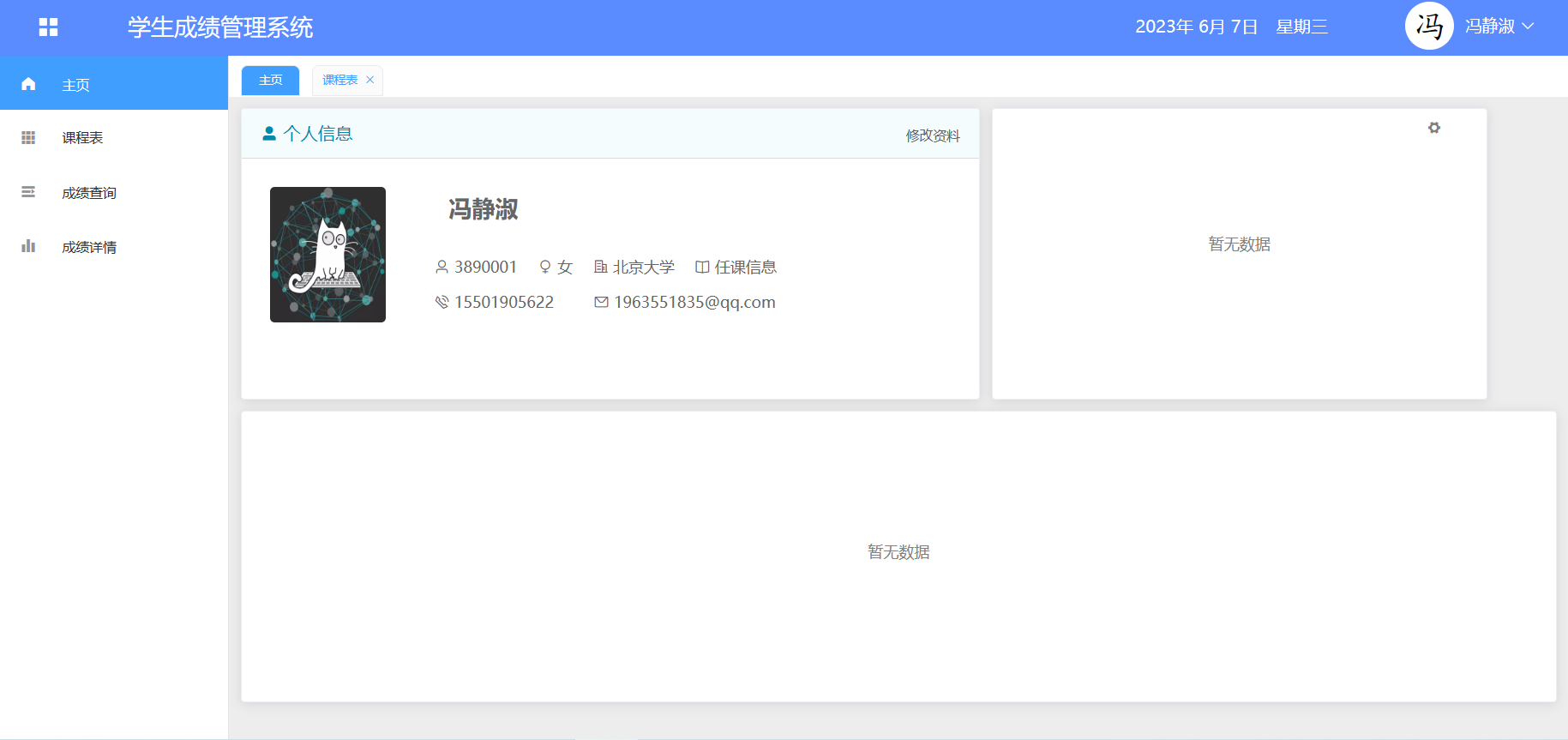Viewport: 1568px width, 740px height.
Task: Click the student number 3890001
Action: click(x=485, y=268)
